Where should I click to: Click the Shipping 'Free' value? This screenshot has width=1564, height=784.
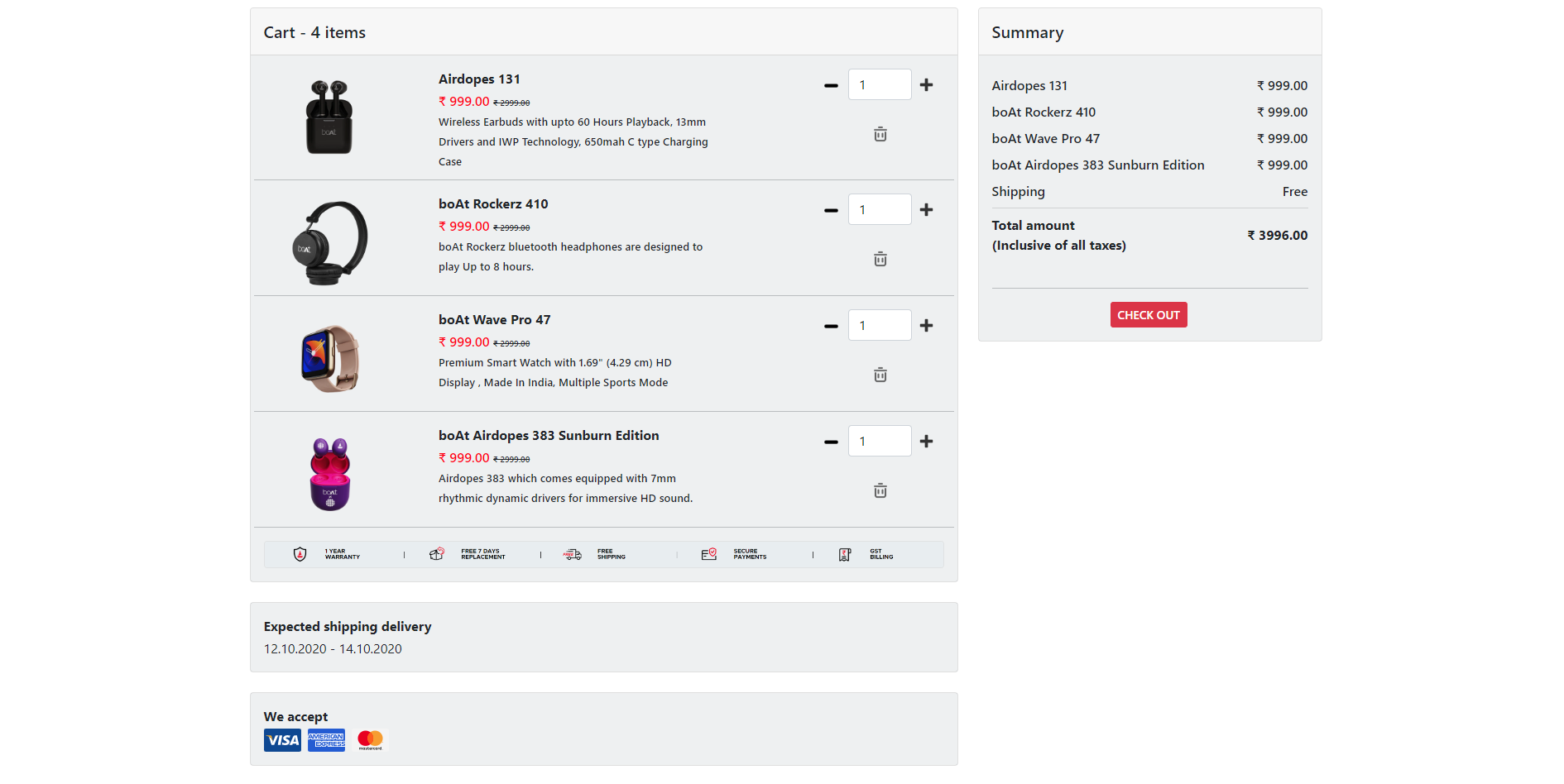point(1295,192)
